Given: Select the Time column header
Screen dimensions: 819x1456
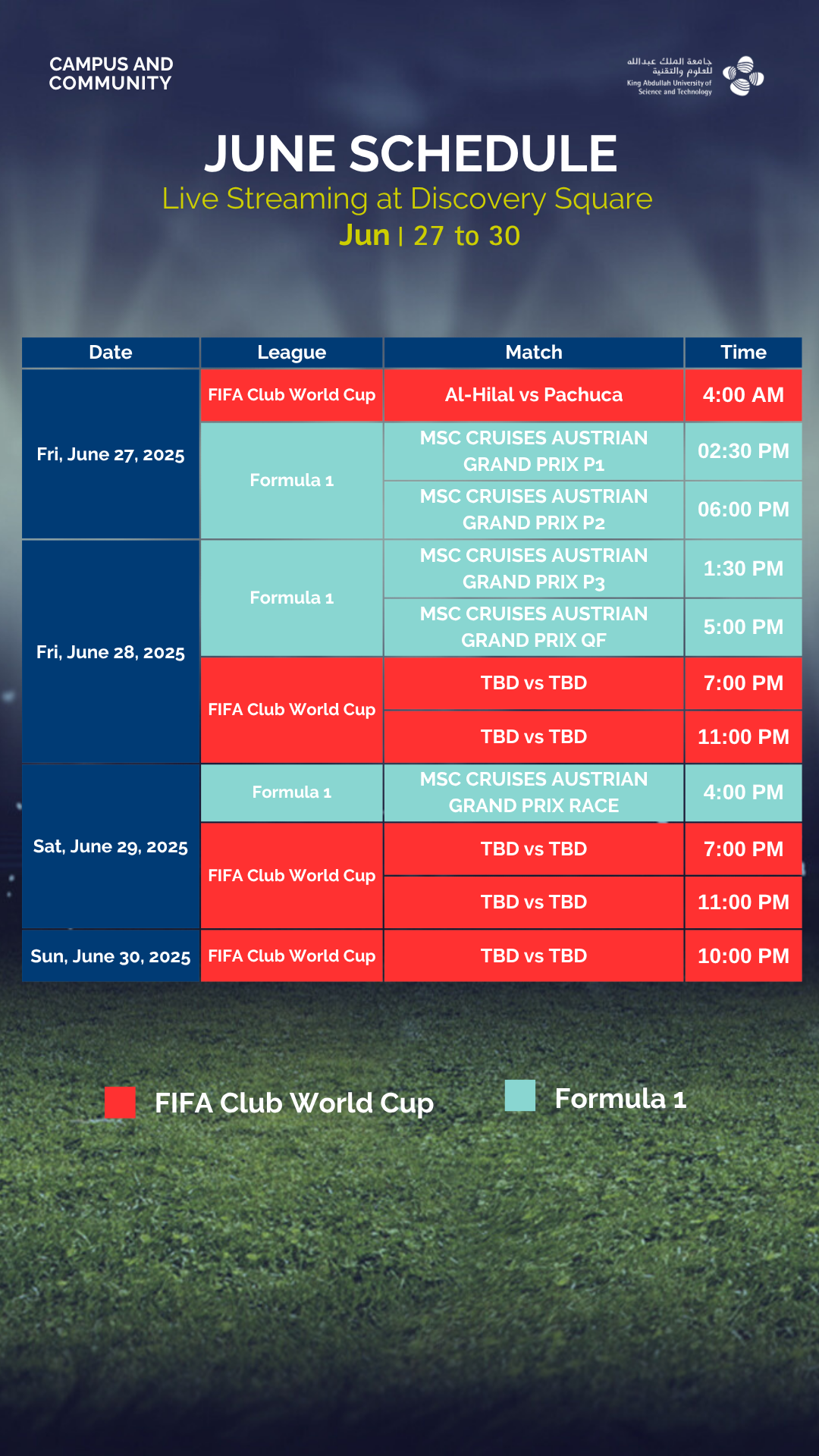Looking at the screenshot, I should coord(743,353).
